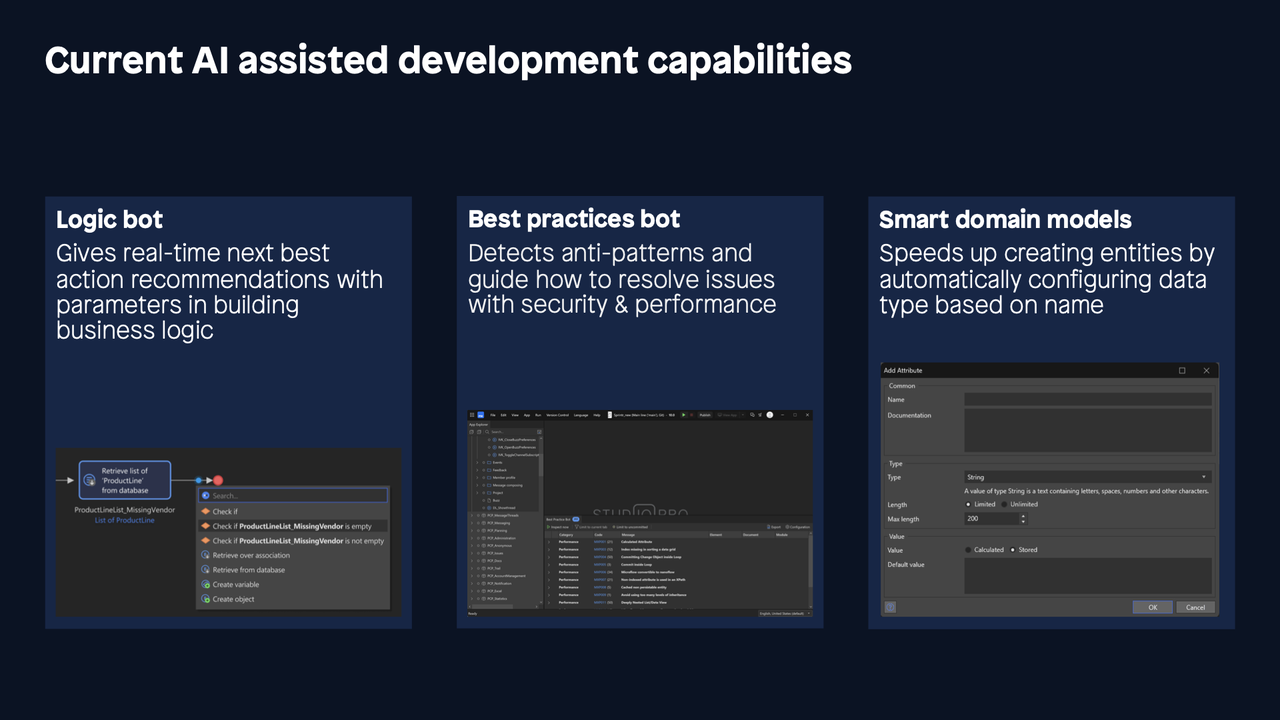Click the Cancel button in Add Attribute

point(1196,607)
